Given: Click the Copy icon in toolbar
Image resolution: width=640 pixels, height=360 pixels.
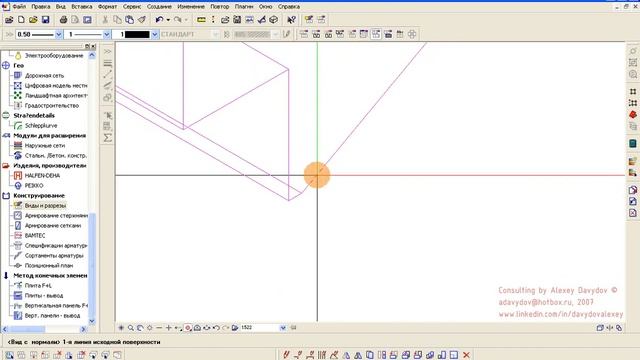Looking at the screenshot, I should click(117, 20).
